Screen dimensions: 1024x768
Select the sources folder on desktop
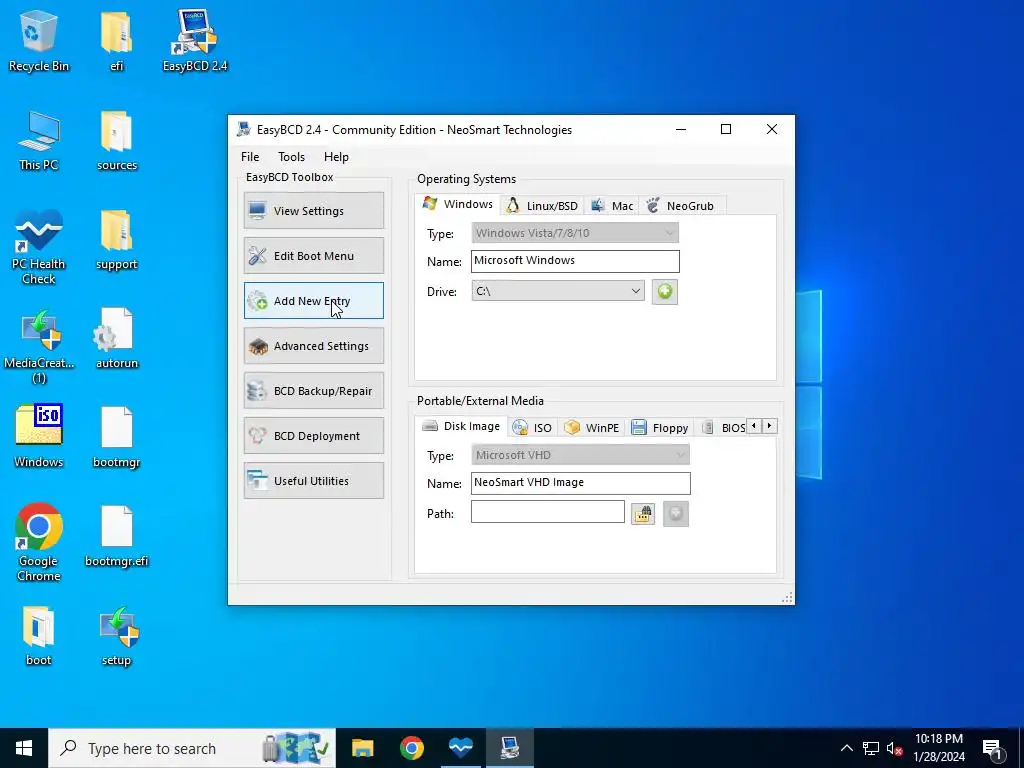116,140
